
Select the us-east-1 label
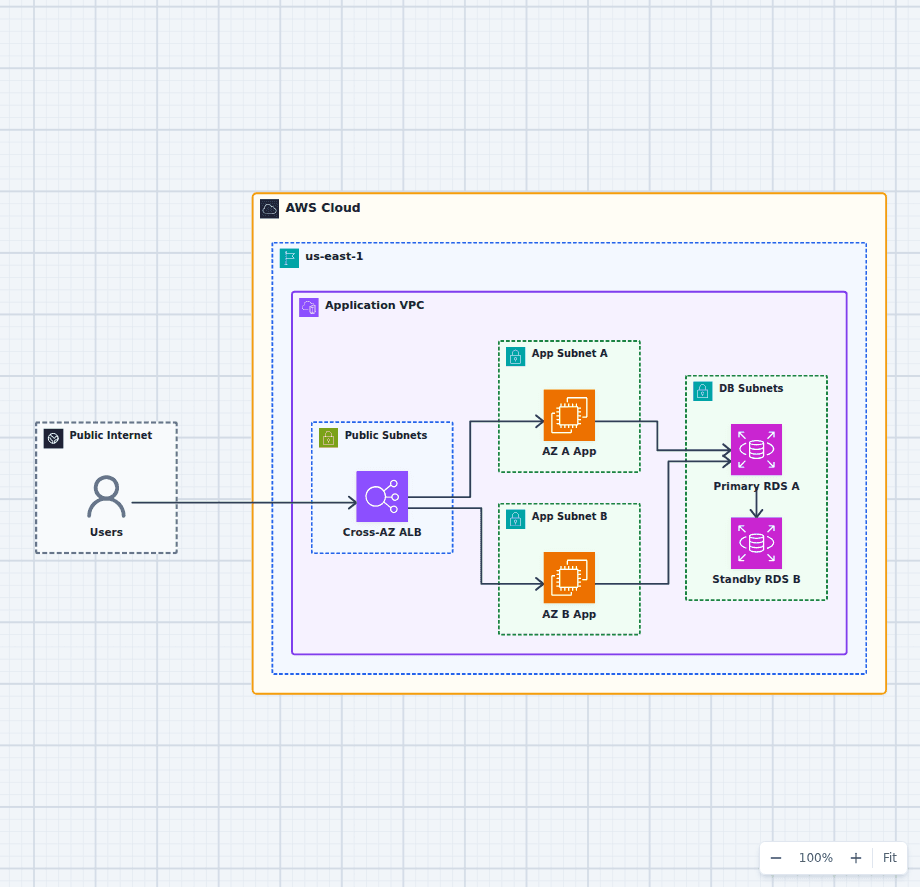click(334, 256)
